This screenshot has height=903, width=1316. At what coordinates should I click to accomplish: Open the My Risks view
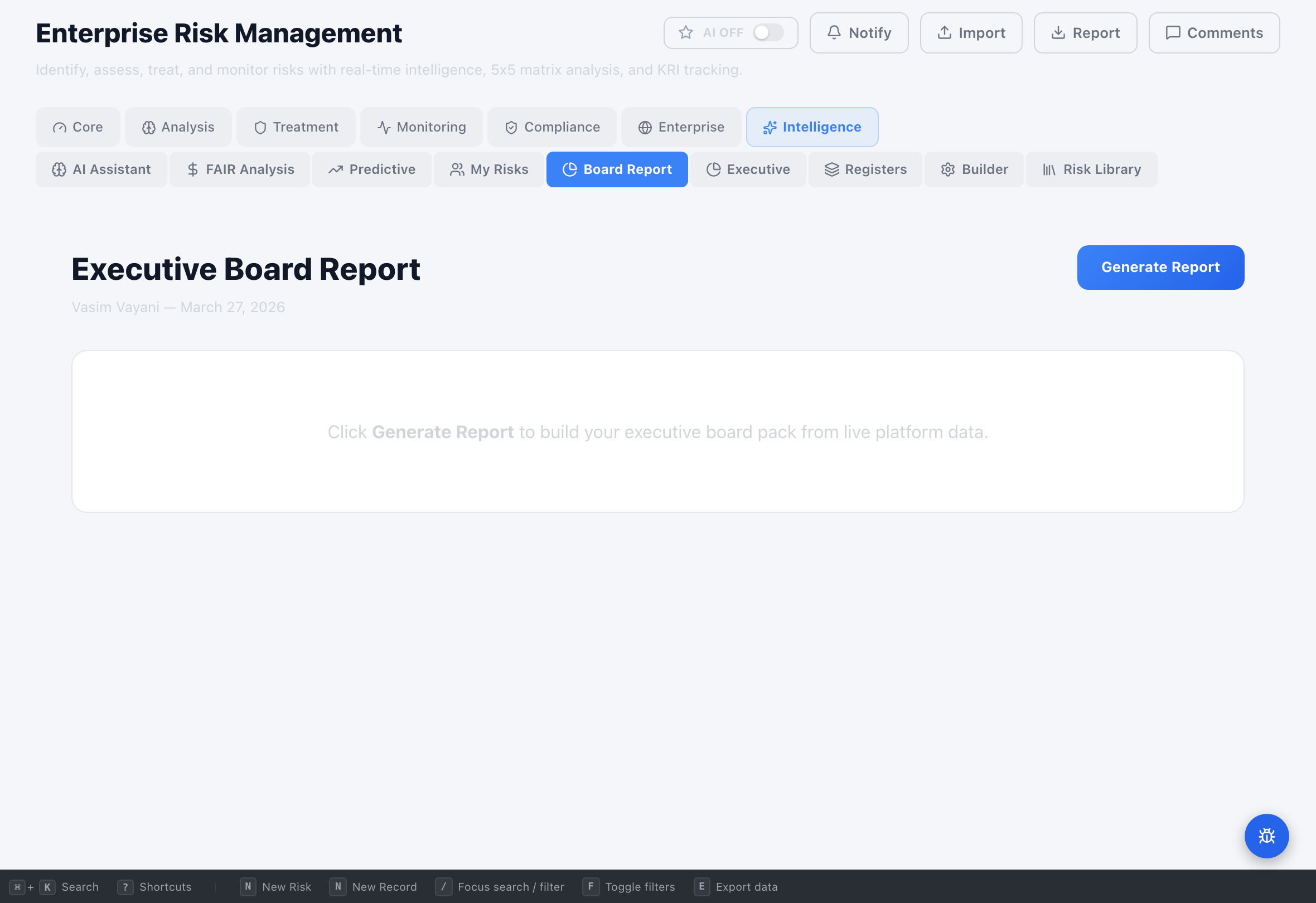[x=488, y=169]
